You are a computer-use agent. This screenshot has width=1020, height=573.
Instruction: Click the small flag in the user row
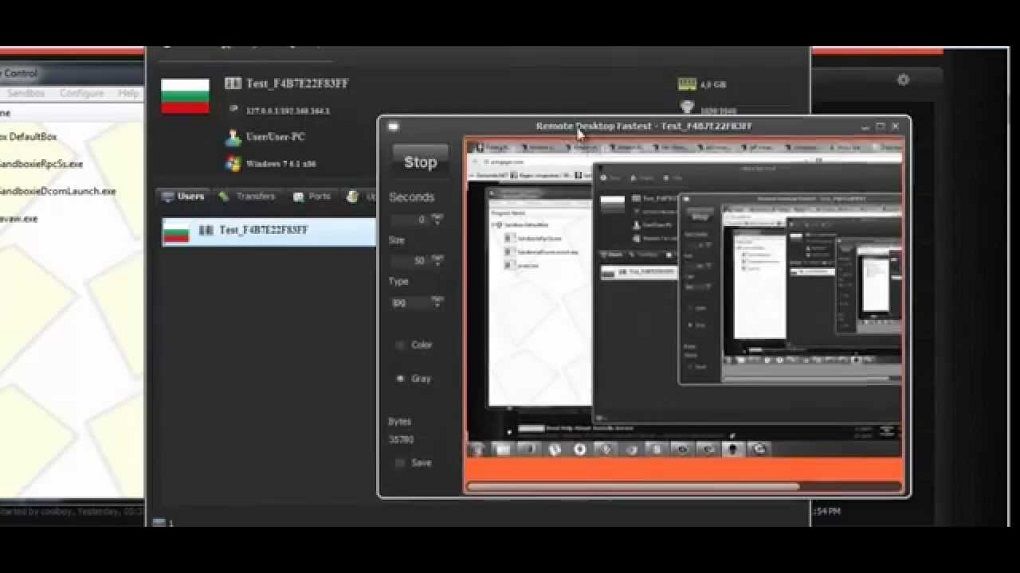coord(176,232)
